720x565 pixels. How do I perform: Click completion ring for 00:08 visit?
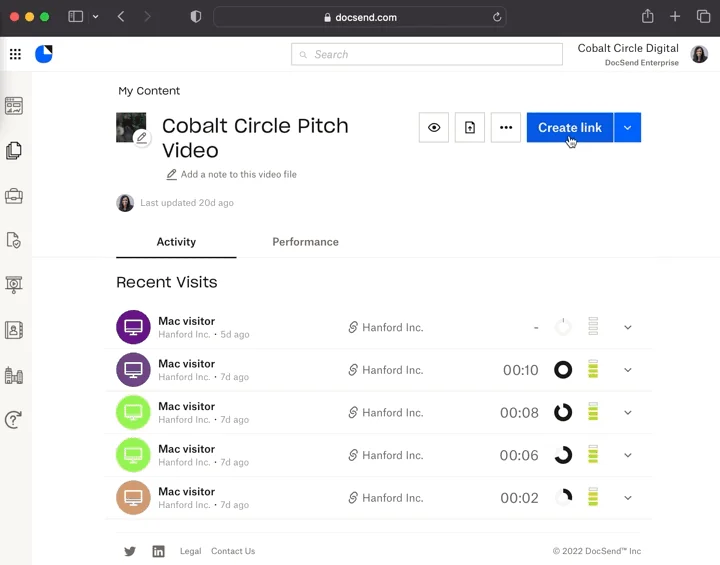pyautogui.click(x=563, y=412)
